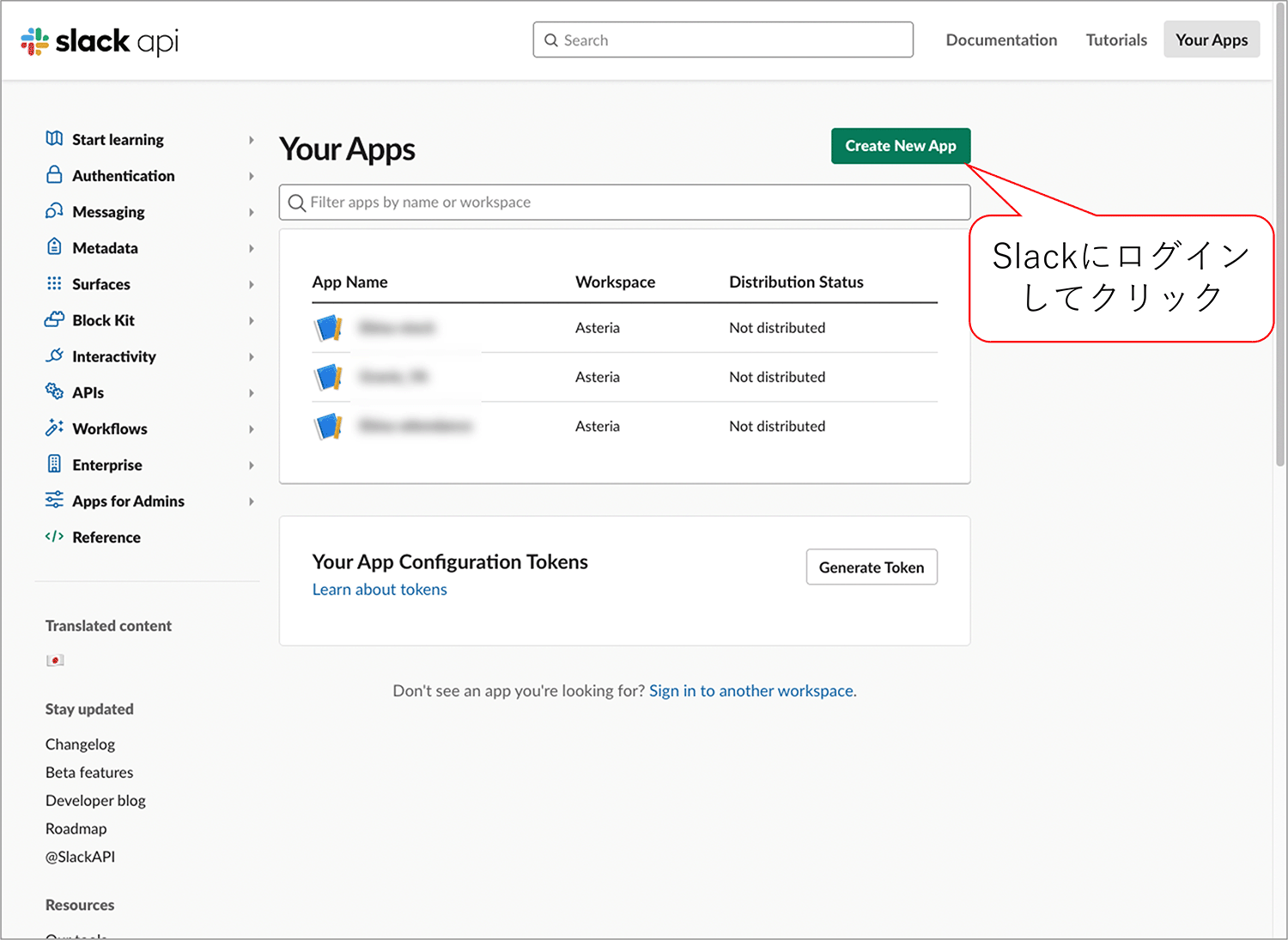This screenshot has width=1288, height=940.
Task: Open the Learn about tokens link
Action: [x=380, y=589]
